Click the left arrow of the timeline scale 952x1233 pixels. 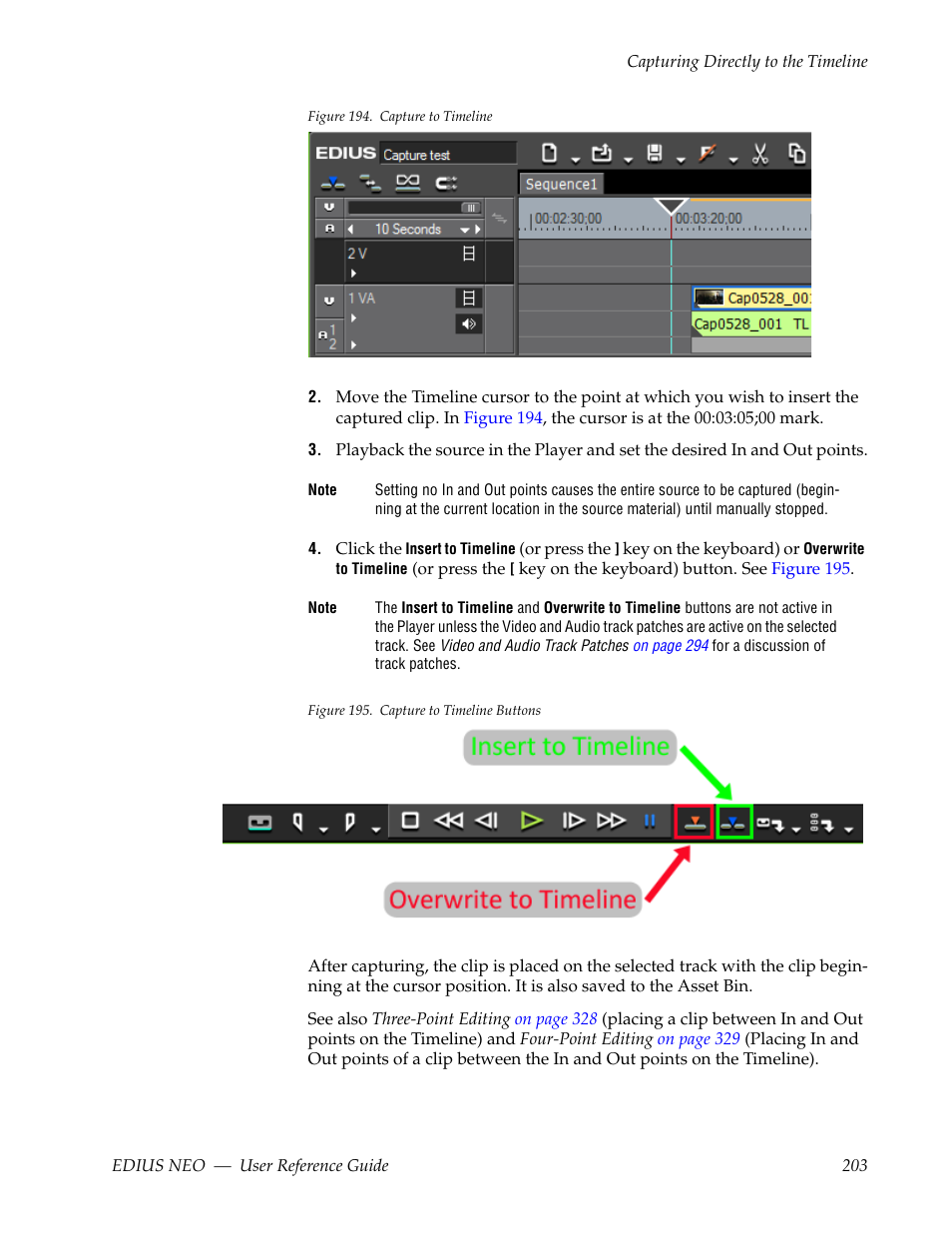[x=350, y=230]
